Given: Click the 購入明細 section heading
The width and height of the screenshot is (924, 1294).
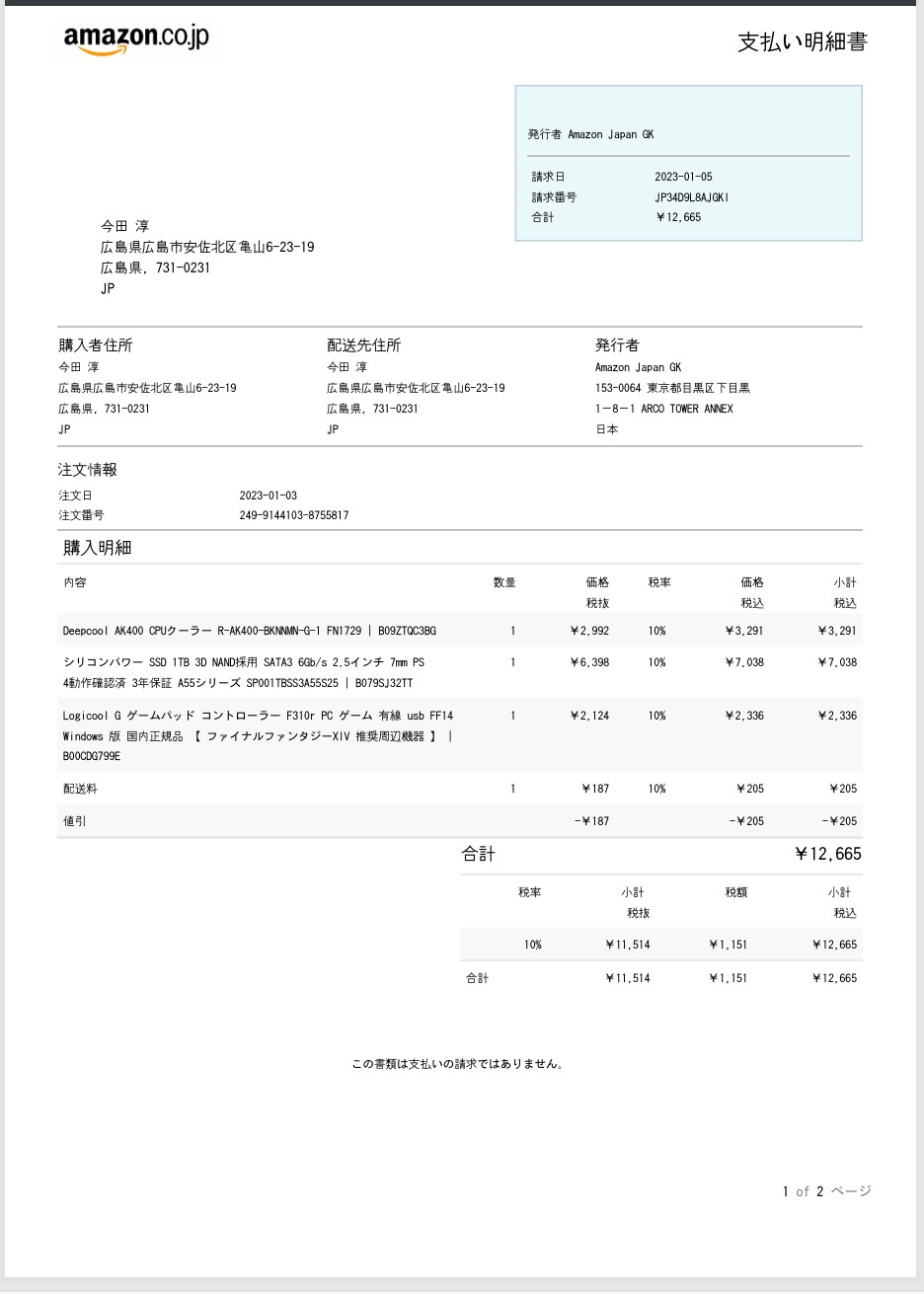Looking at the screenshot, I should coord(97,548).
